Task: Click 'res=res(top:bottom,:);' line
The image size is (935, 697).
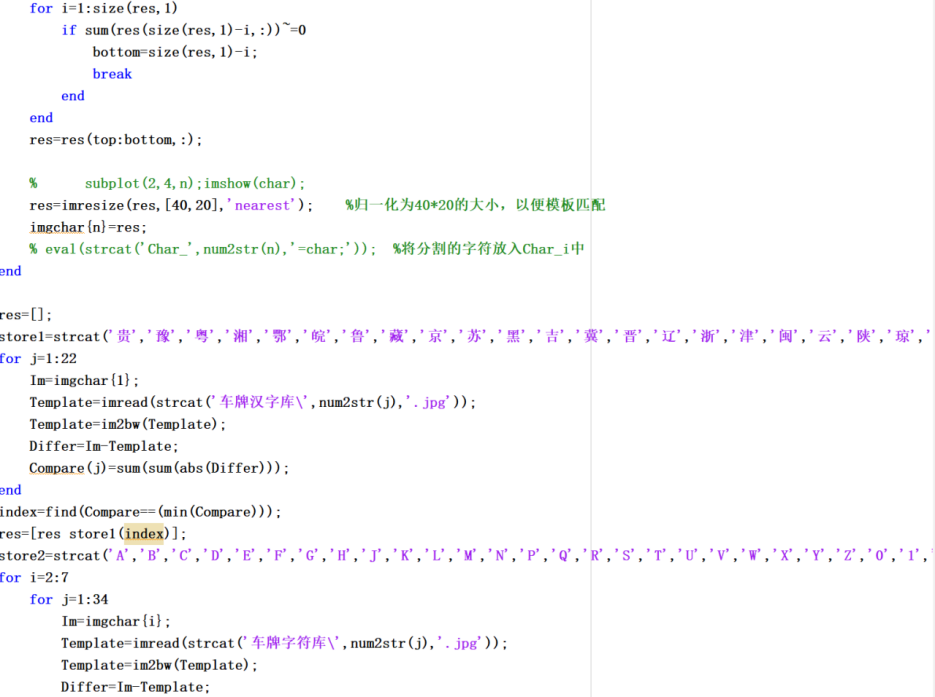Action: click(116, 140)
